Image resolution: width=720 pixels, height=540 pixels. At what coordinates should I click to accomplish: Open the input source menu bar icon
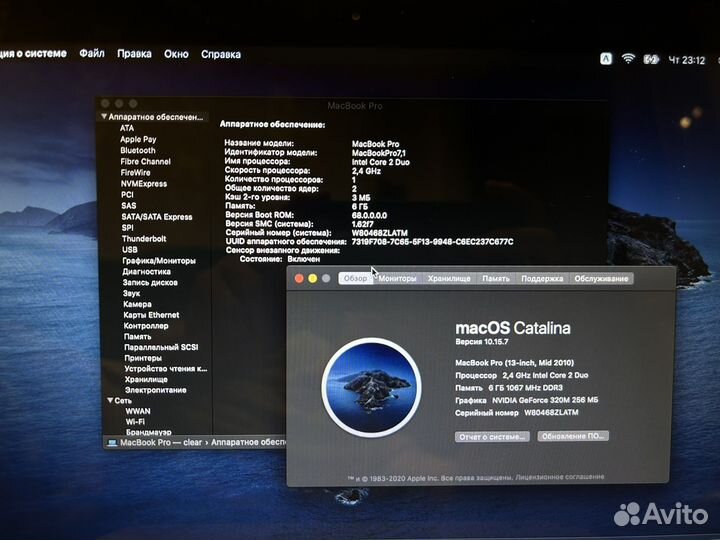606,59
